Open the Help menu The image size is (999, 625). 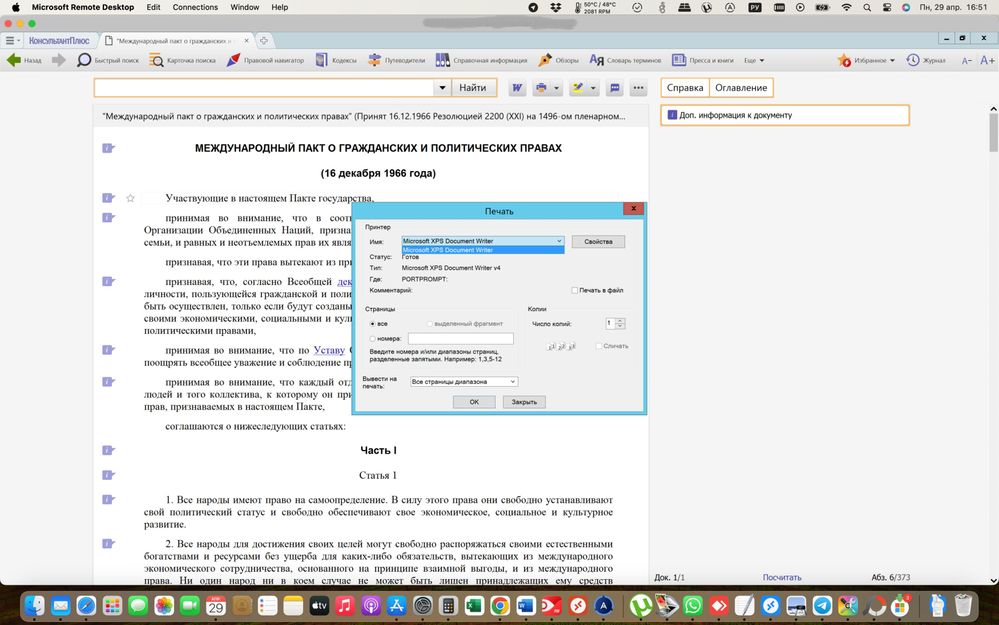[x=280, y=7]
